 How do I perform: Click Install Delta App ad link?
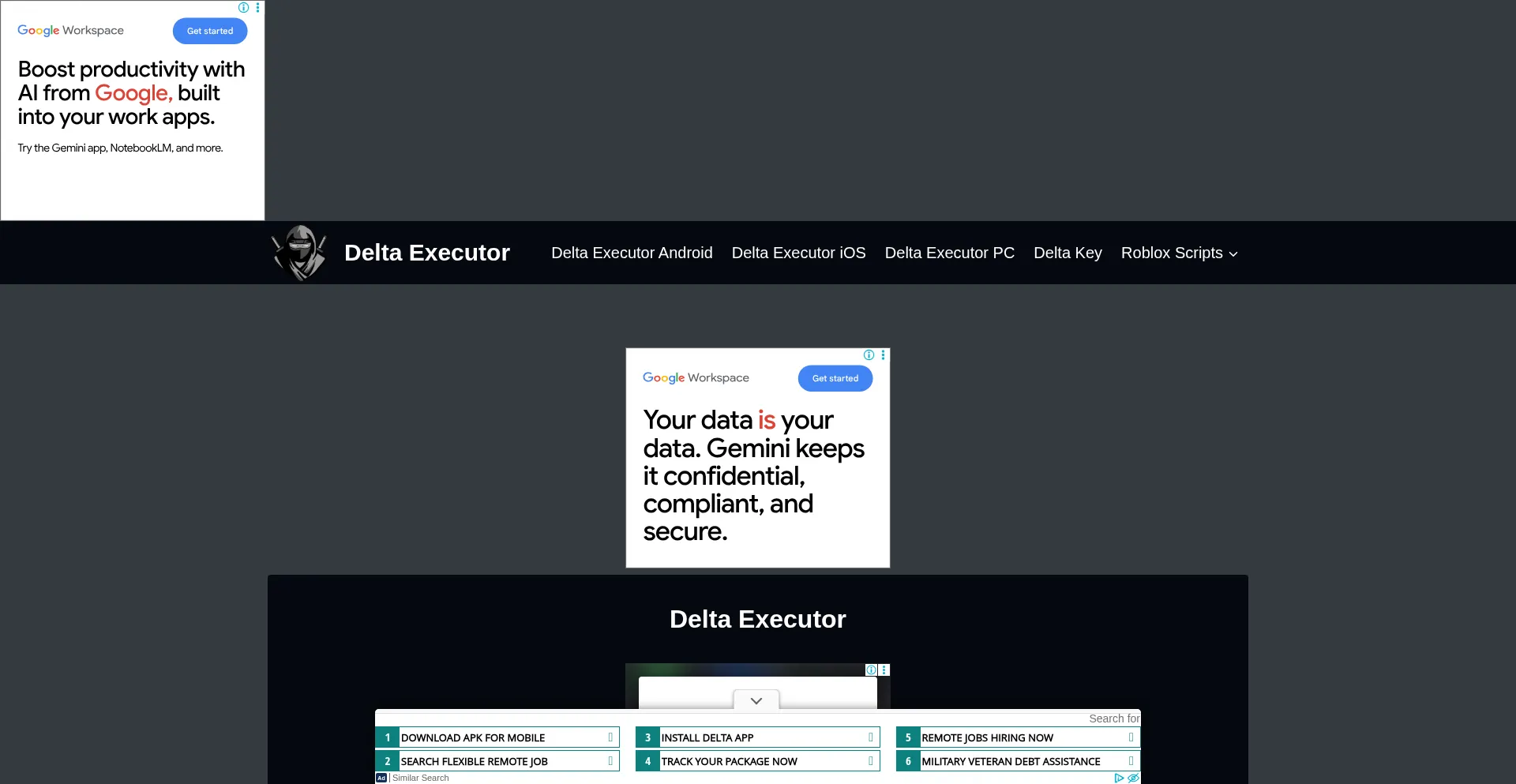click(758, 737)
